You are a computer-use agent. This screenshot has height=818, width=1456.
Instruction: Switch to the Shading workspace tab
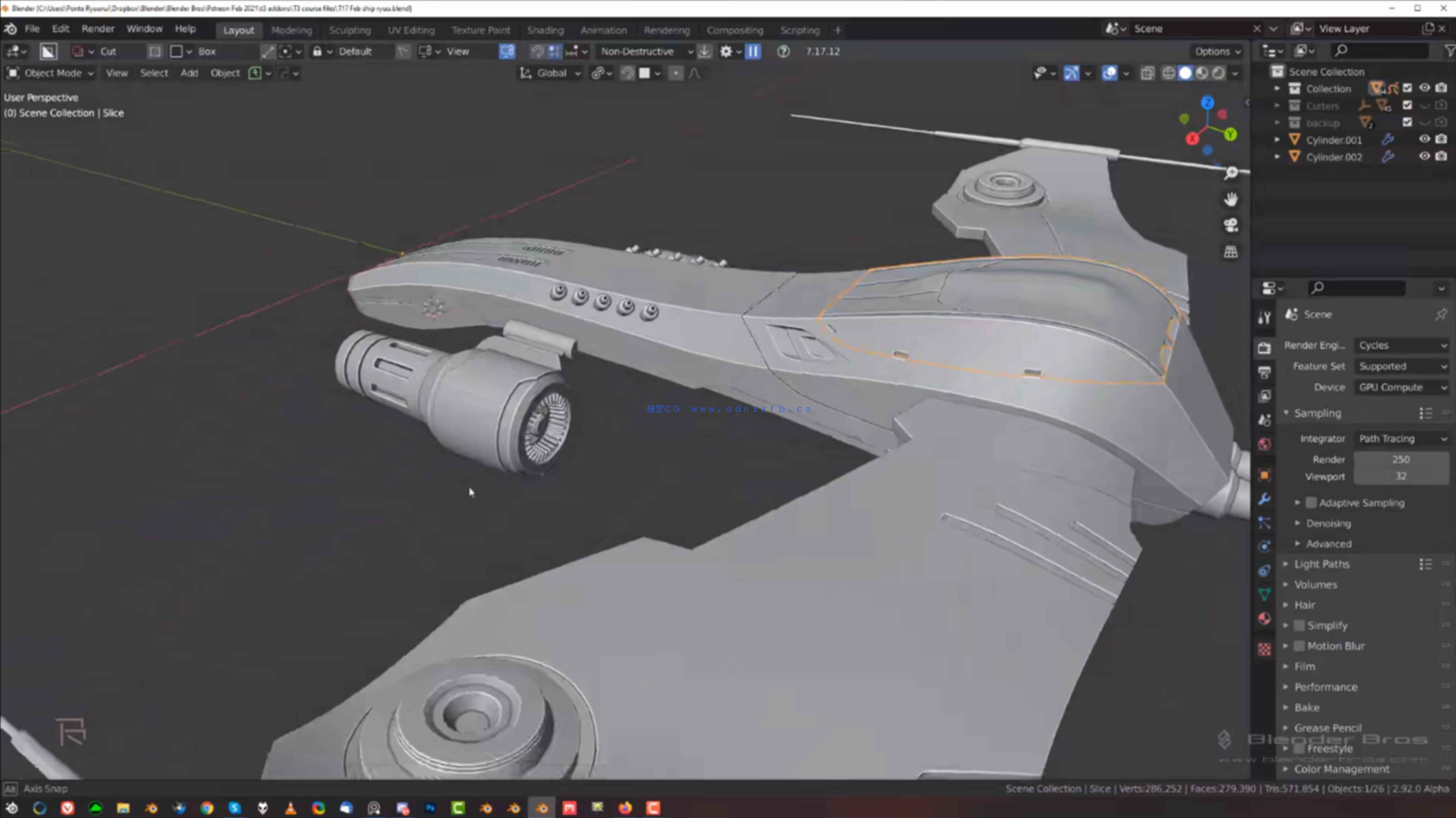coord(545,30)
